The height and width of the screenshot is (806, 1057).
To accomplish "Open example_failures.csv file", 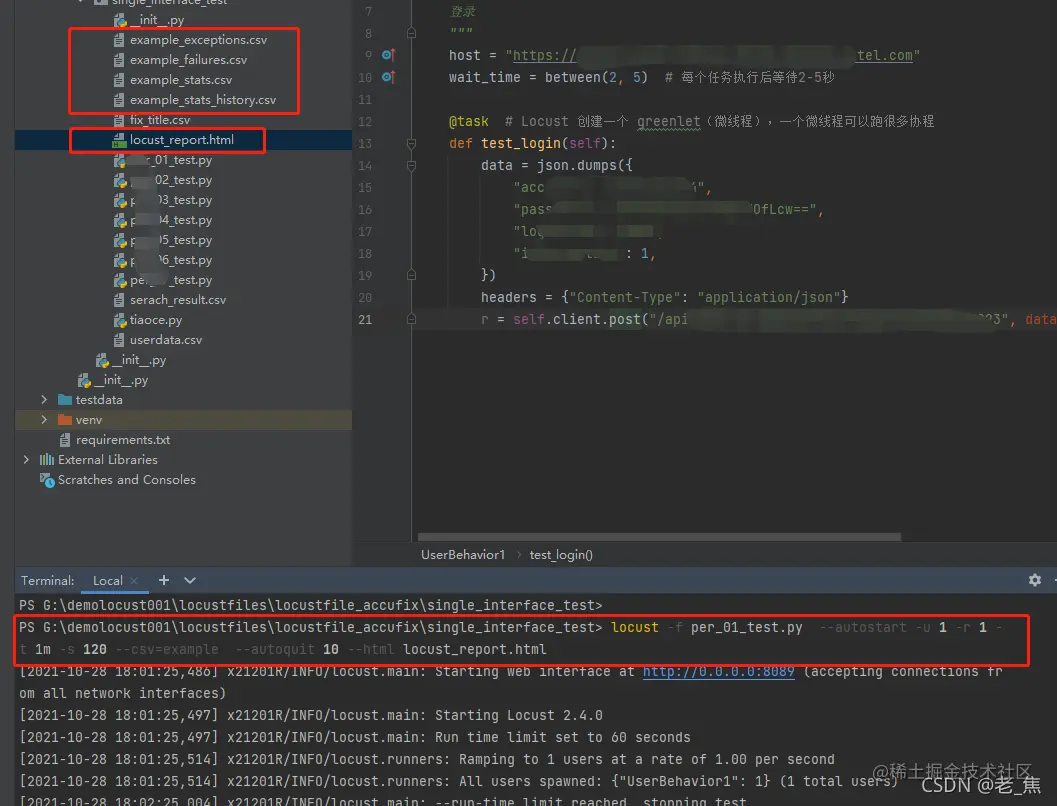I will coord(188,60).
